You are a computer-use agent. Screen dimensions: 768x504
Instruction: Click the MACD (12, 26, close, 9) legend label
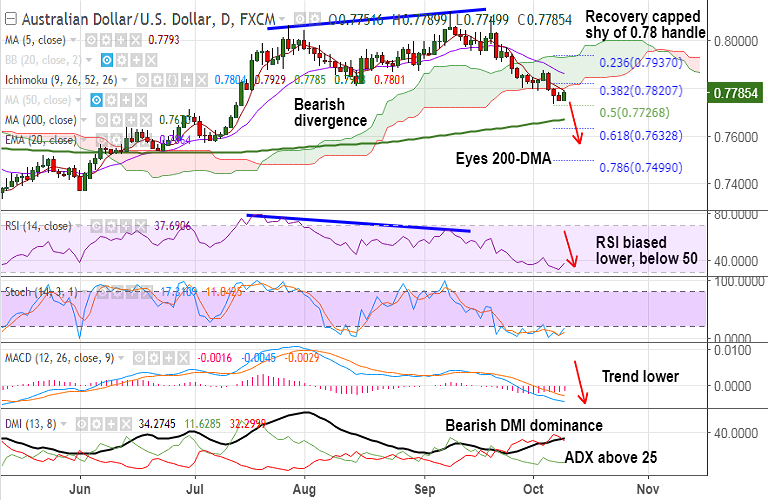[59, 359]
